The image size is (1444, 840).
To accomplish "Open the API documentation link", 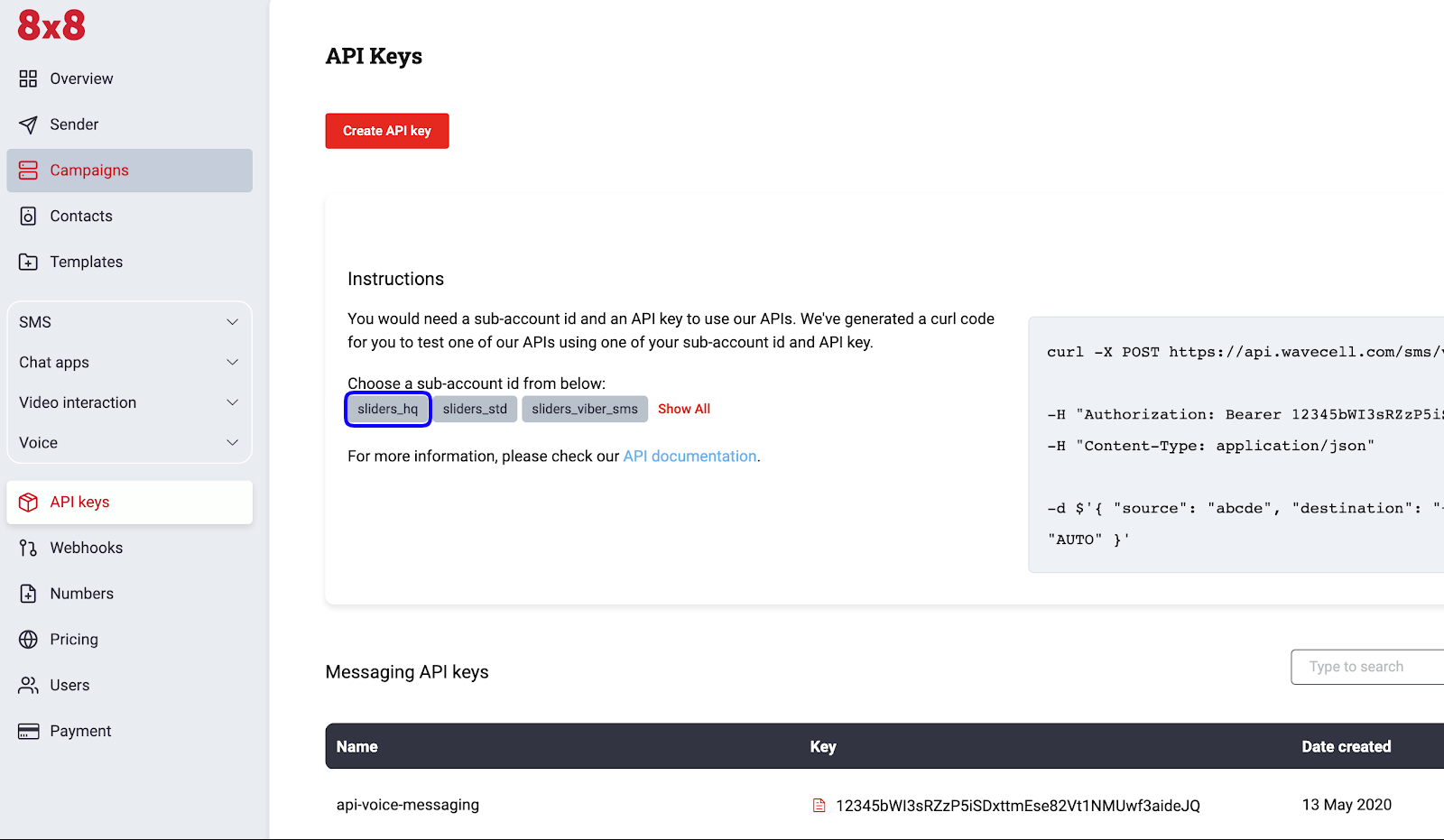I will pyautogui.click(x=690, y=457).
